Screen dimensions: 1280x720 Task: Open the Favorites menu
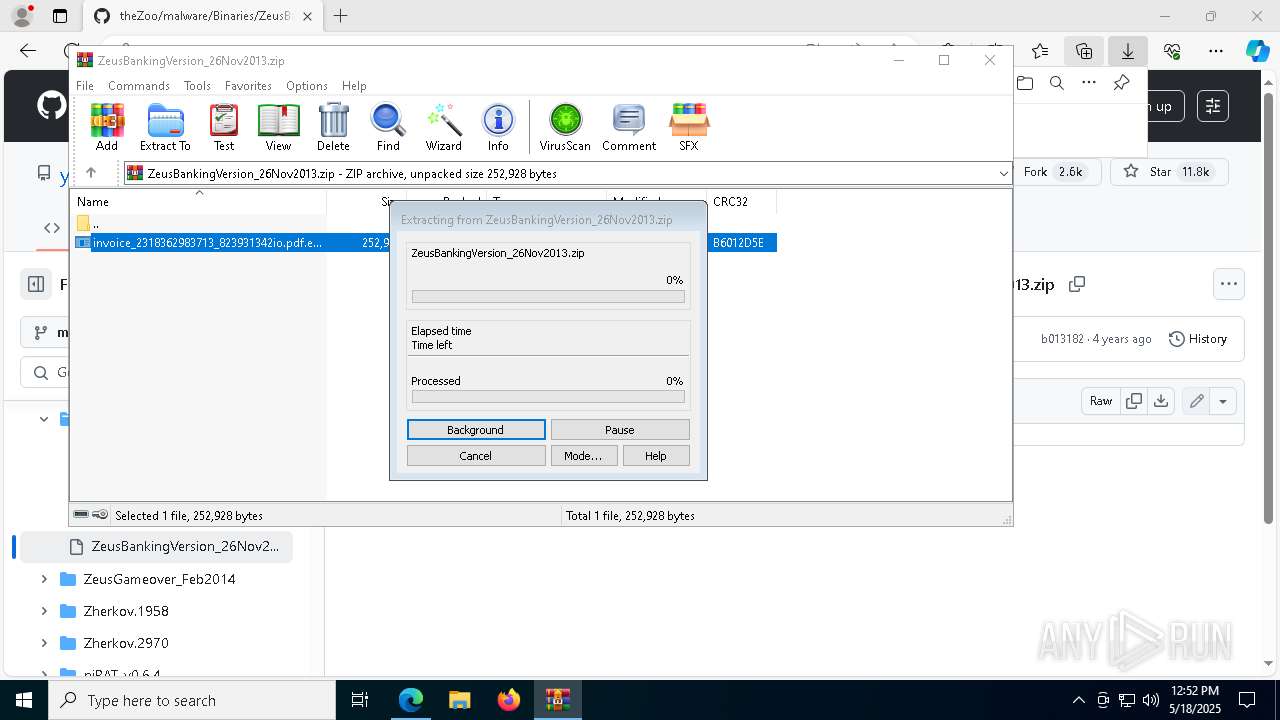(248, 86)
